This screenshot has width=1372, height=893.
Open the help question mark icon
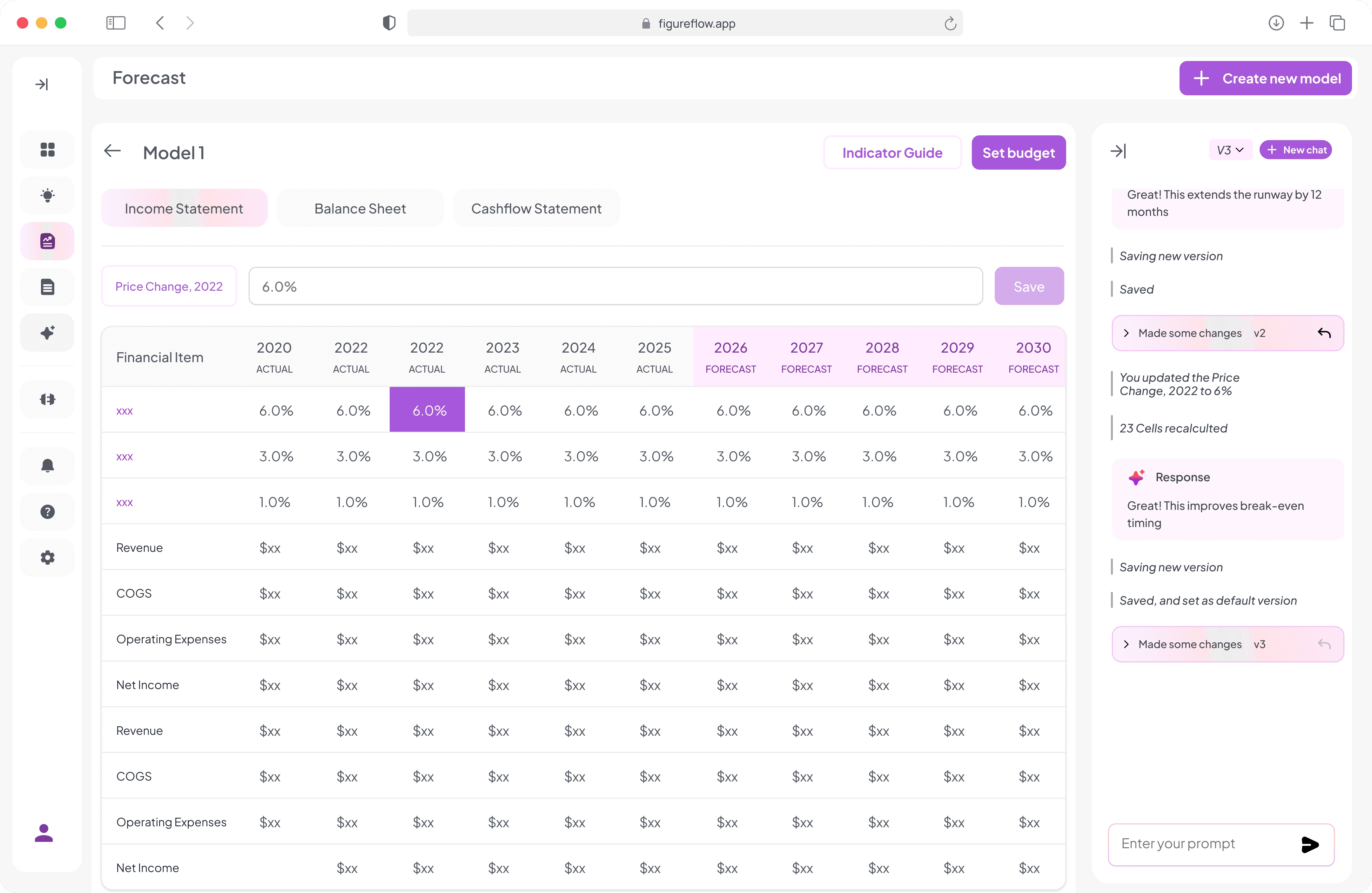pos(47,511)
